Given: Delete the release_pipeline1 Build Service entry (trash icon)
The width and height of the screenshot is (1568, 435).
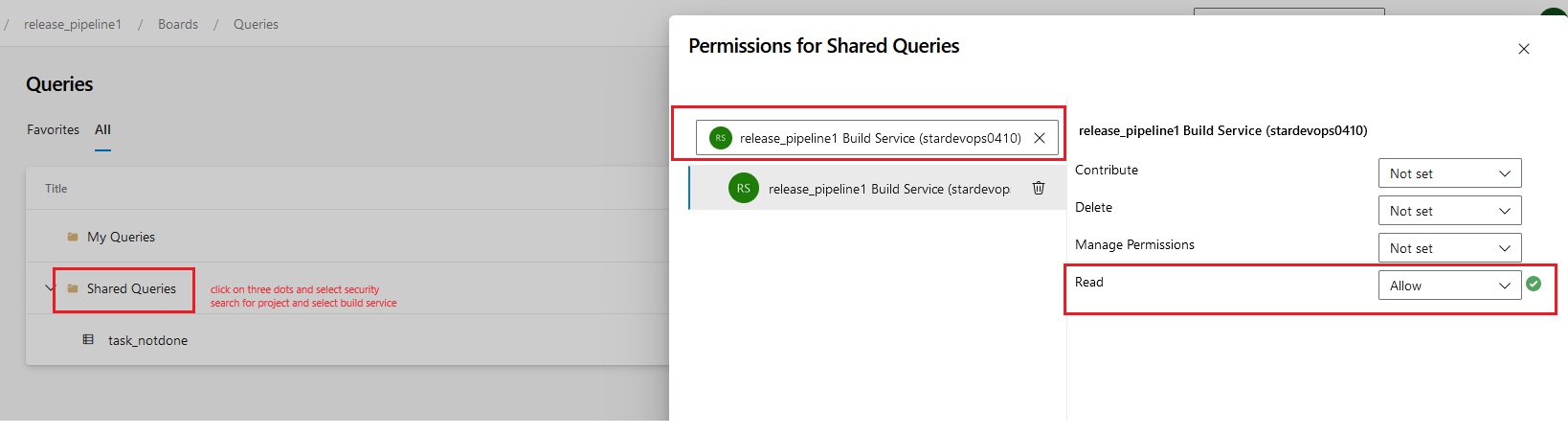Looking at the screenshot, I should tap(1039, 188).
